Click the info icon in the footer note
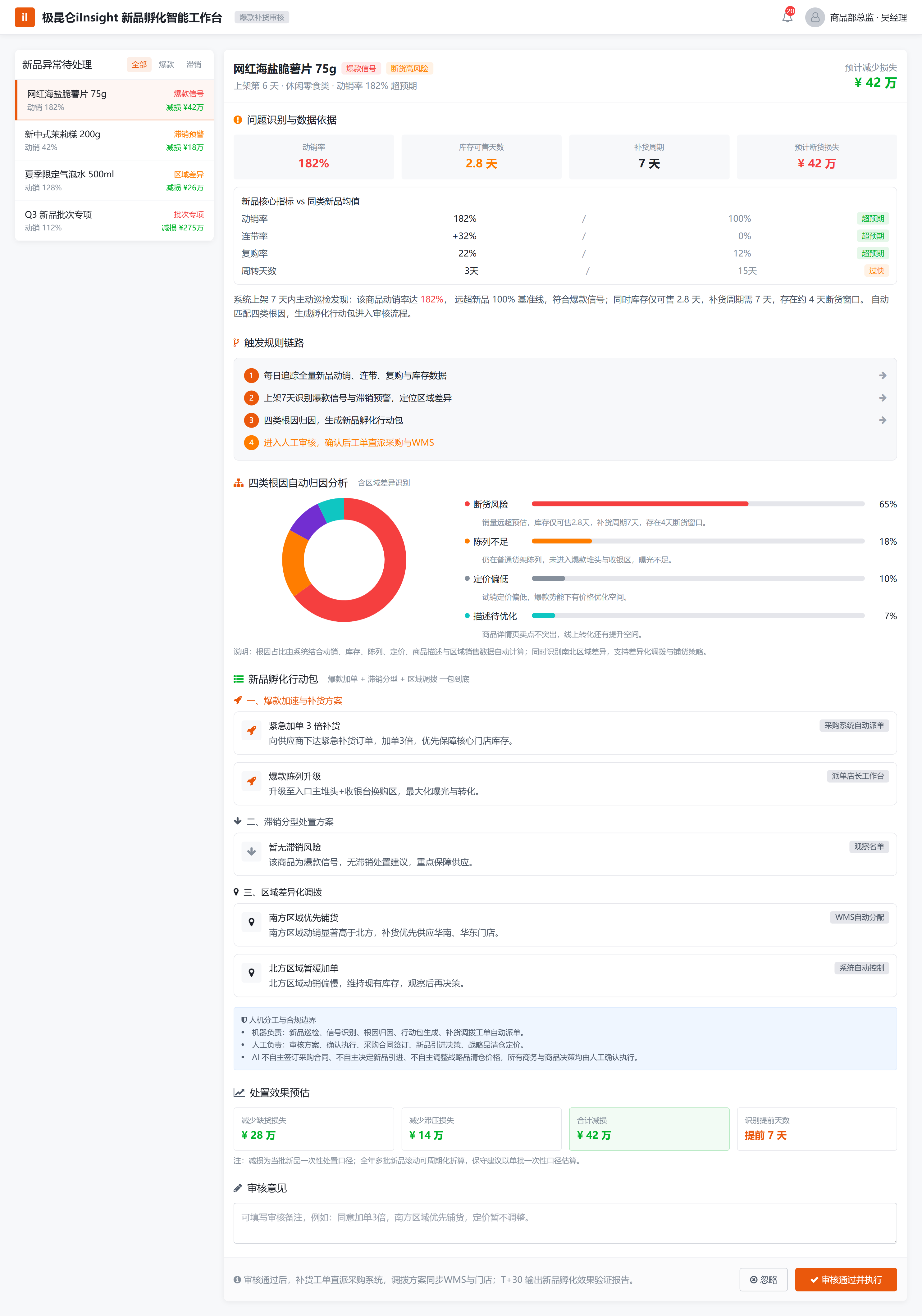Viewport: 922px width, 1316px height. pyautogui.click(x=237, y=1280)
